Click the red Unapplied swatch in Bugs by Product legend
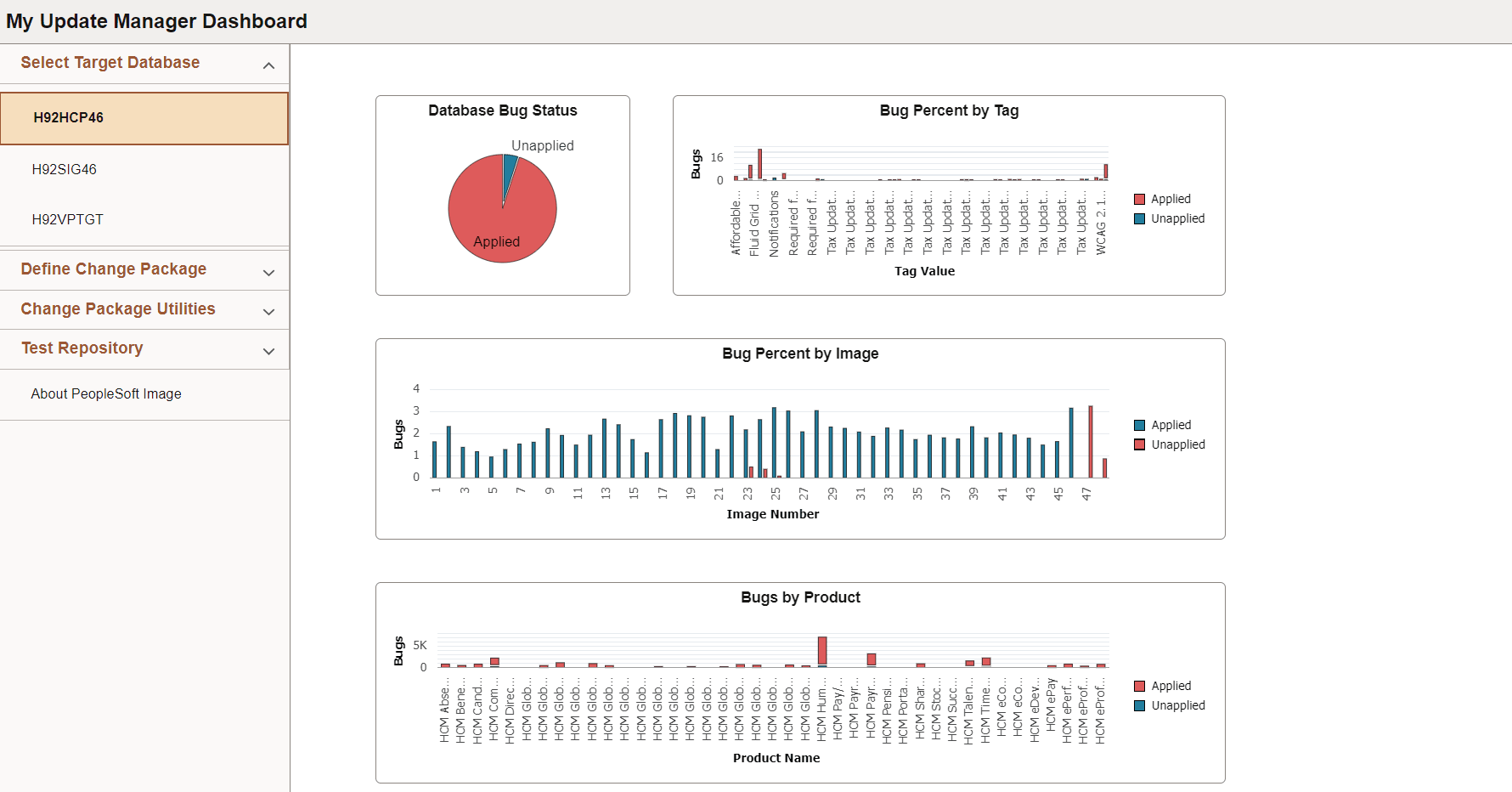The image size is (1512, 792). [x=1140, y=705]
